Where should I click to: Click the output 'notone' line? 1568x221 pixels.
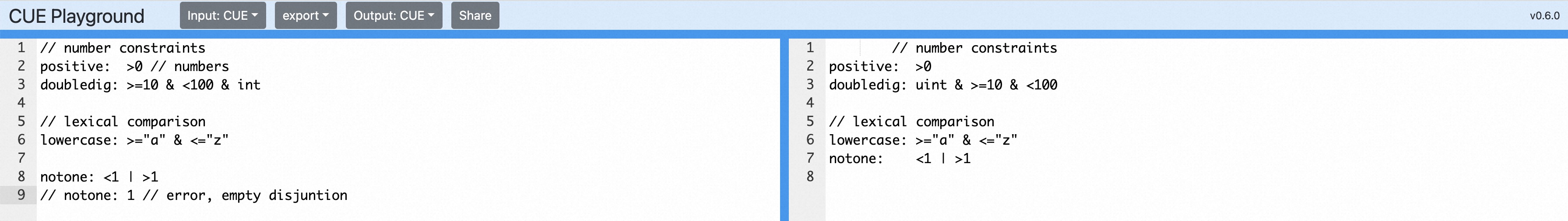pos(899,159)
